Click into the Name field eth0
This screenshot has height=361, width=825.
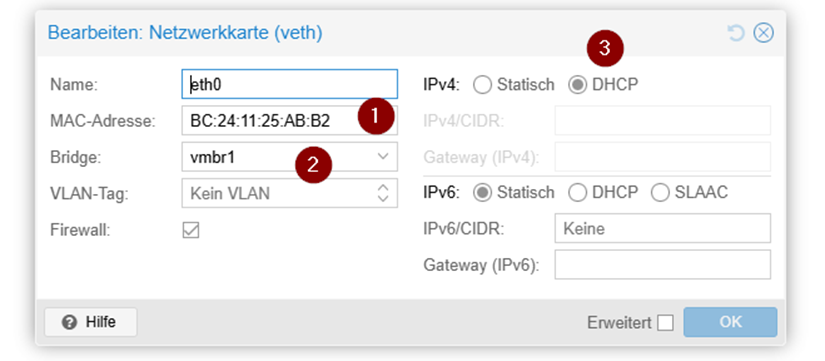[289, 84]
